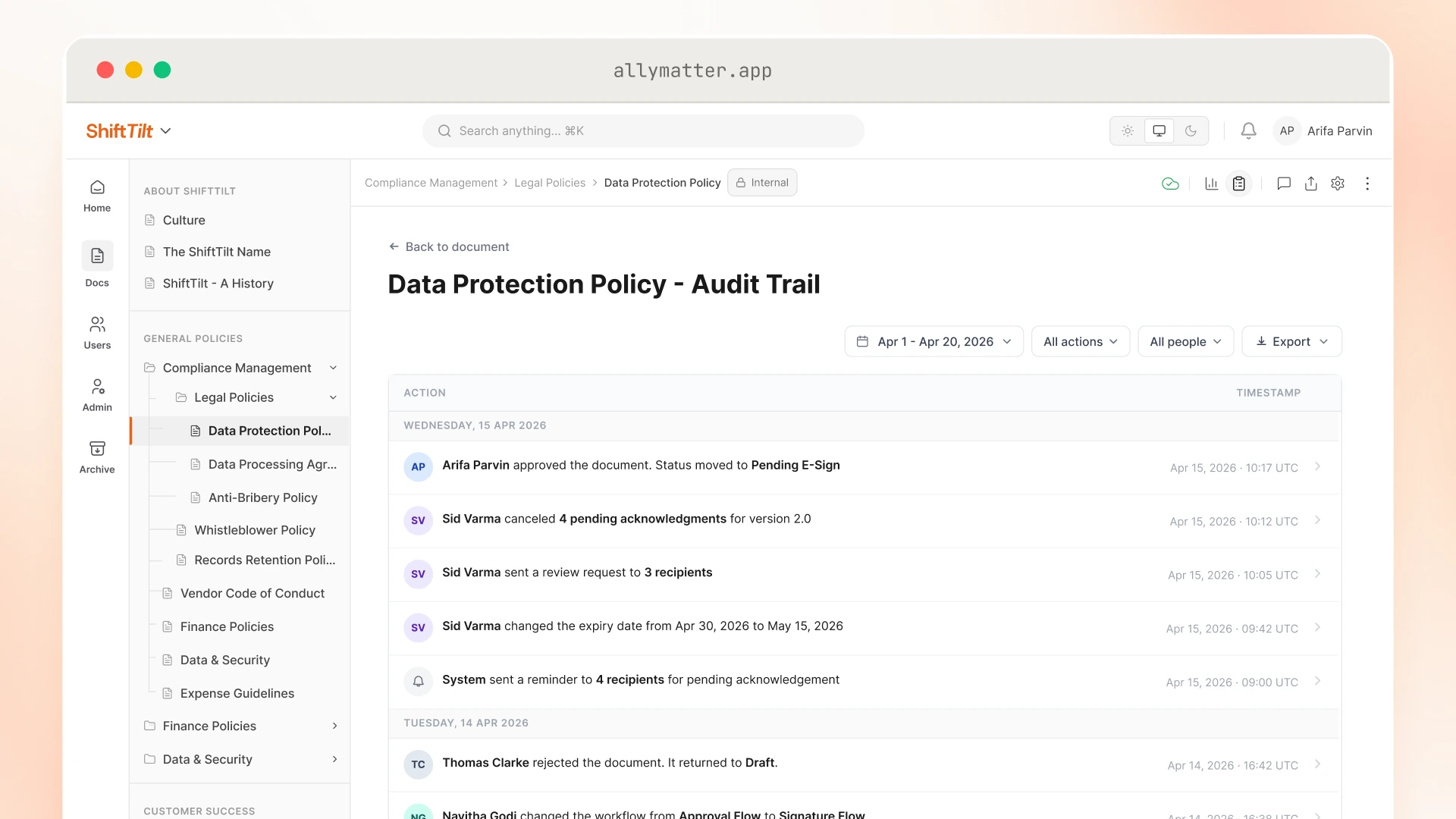Open document settings gear icon
The image size is (1456, 819).
1338,184
